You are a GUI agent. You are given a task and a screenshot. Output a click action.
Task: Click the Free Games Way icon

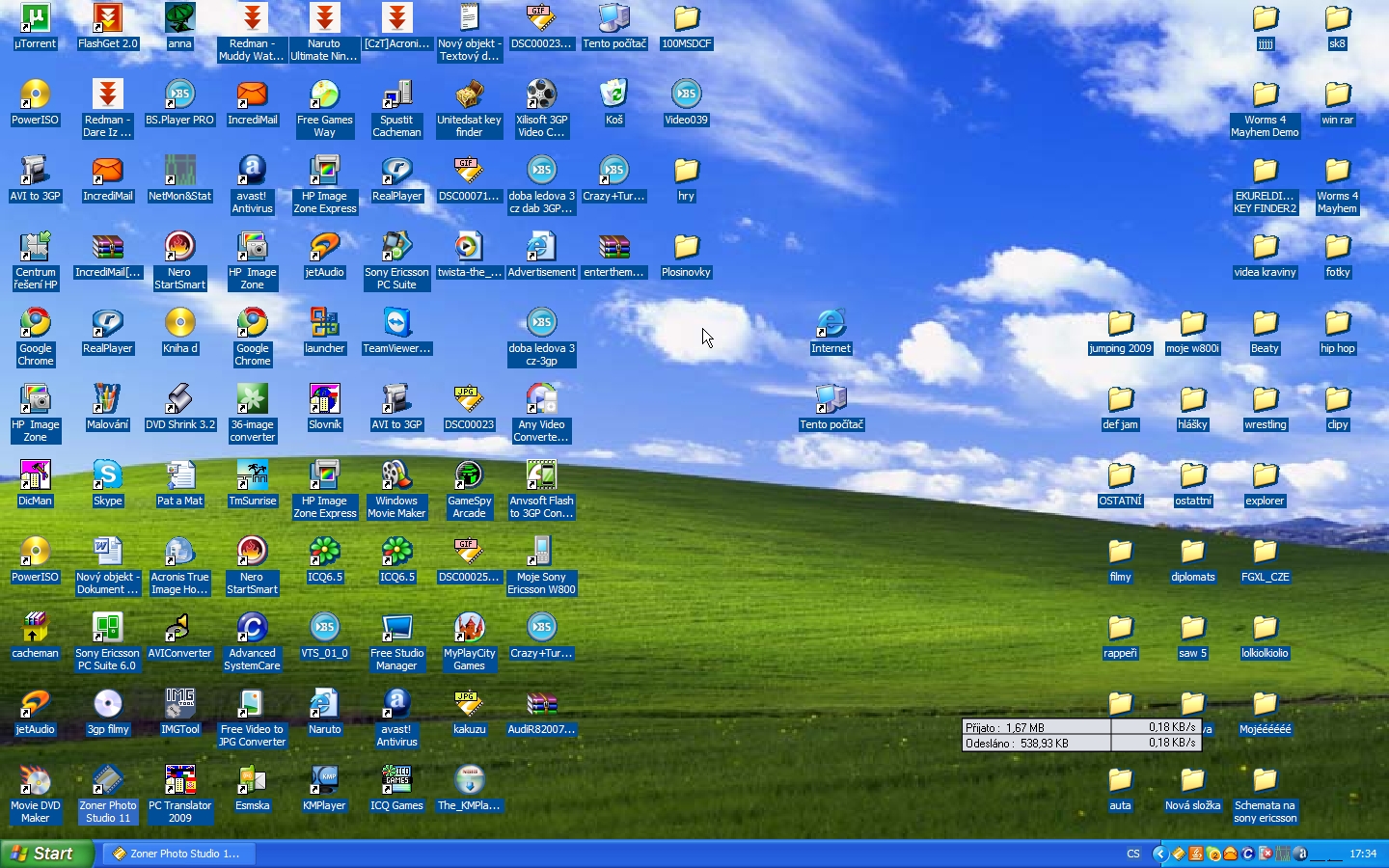(325, 109)
